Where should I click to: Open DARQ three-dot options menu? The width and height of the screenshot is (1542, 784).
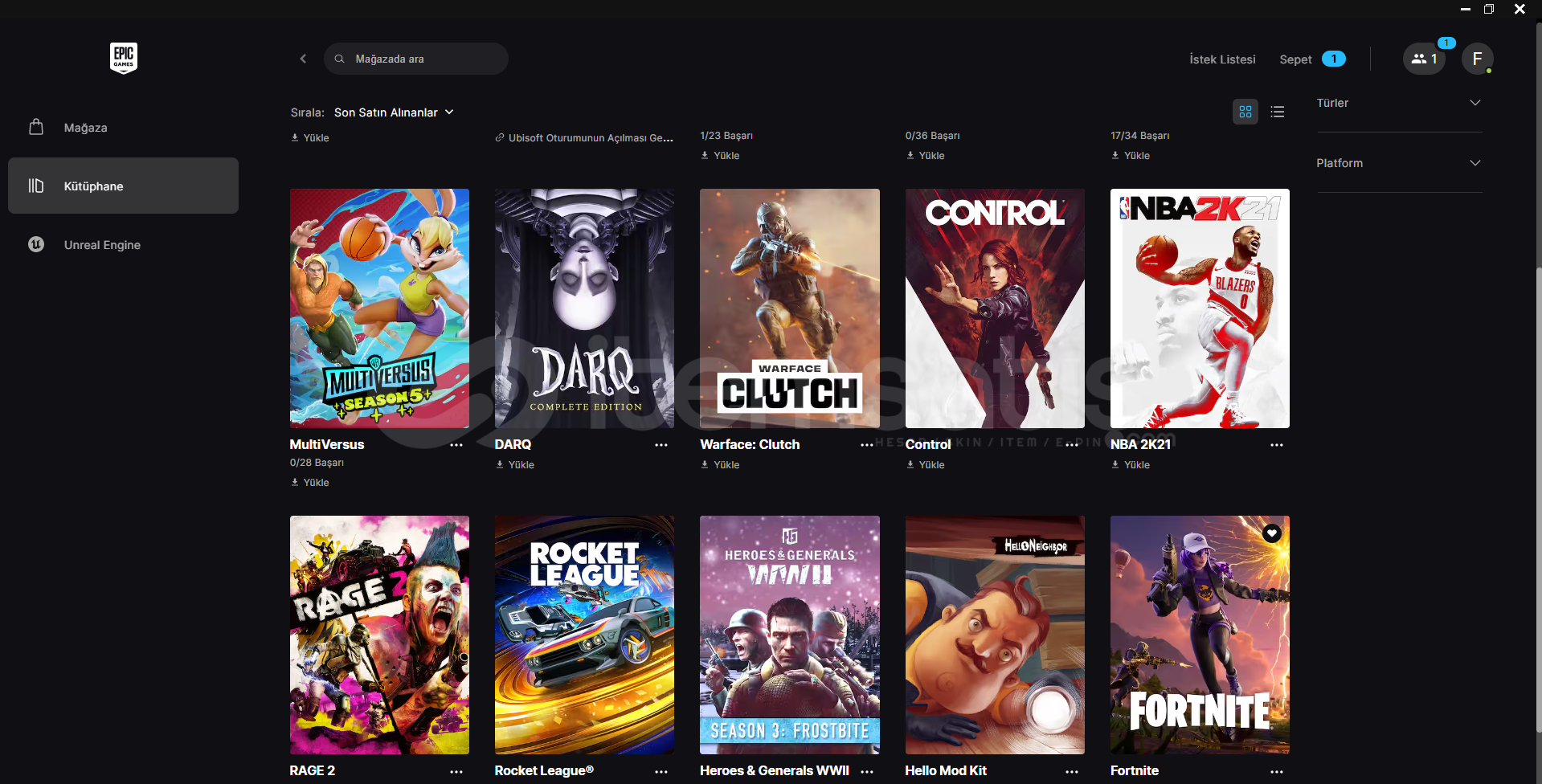661,445
